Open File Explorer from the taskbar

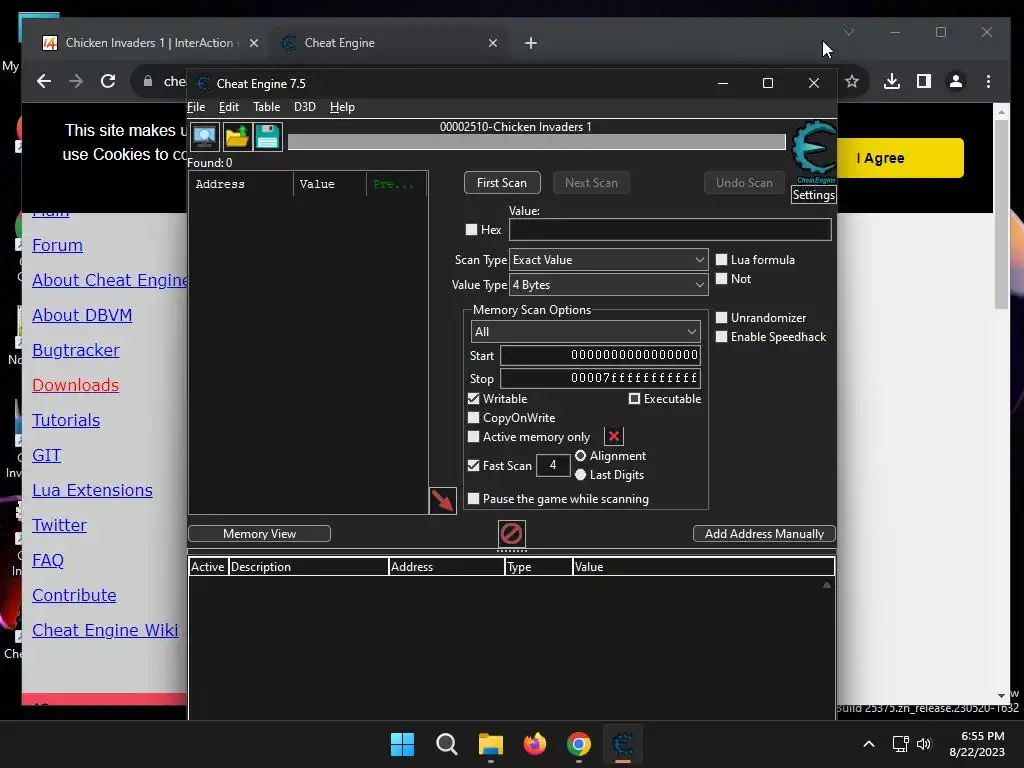click(490, 744)
